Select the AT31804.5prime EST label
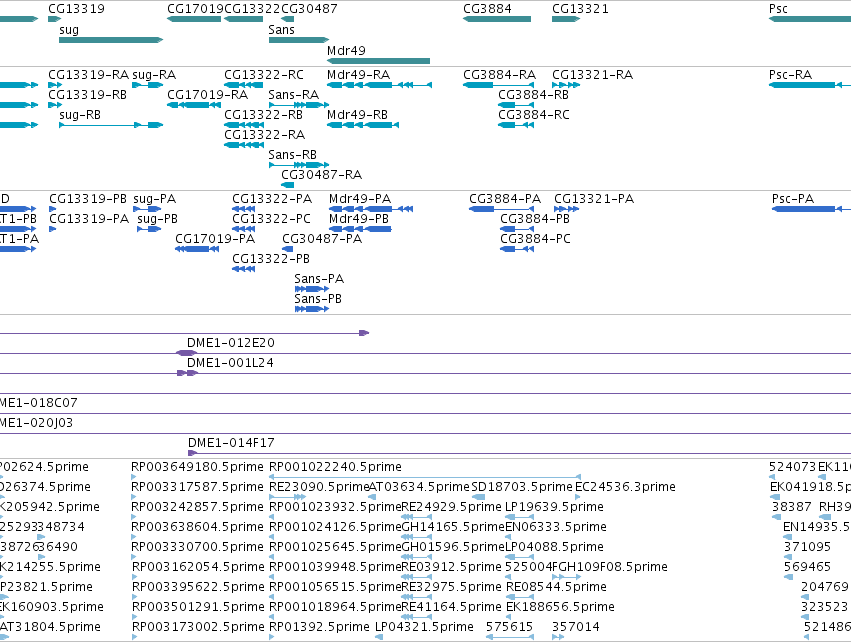This screenshot has width=851, height=642. (x=50, y=627)
